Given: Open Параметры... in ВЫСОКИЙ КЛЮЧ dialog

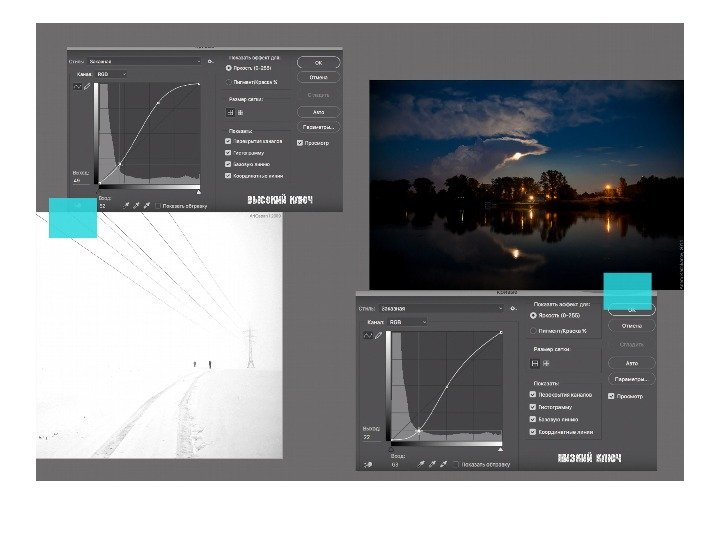Looking at the screenshot, I should pyautogui.click(x=319, y=127).
